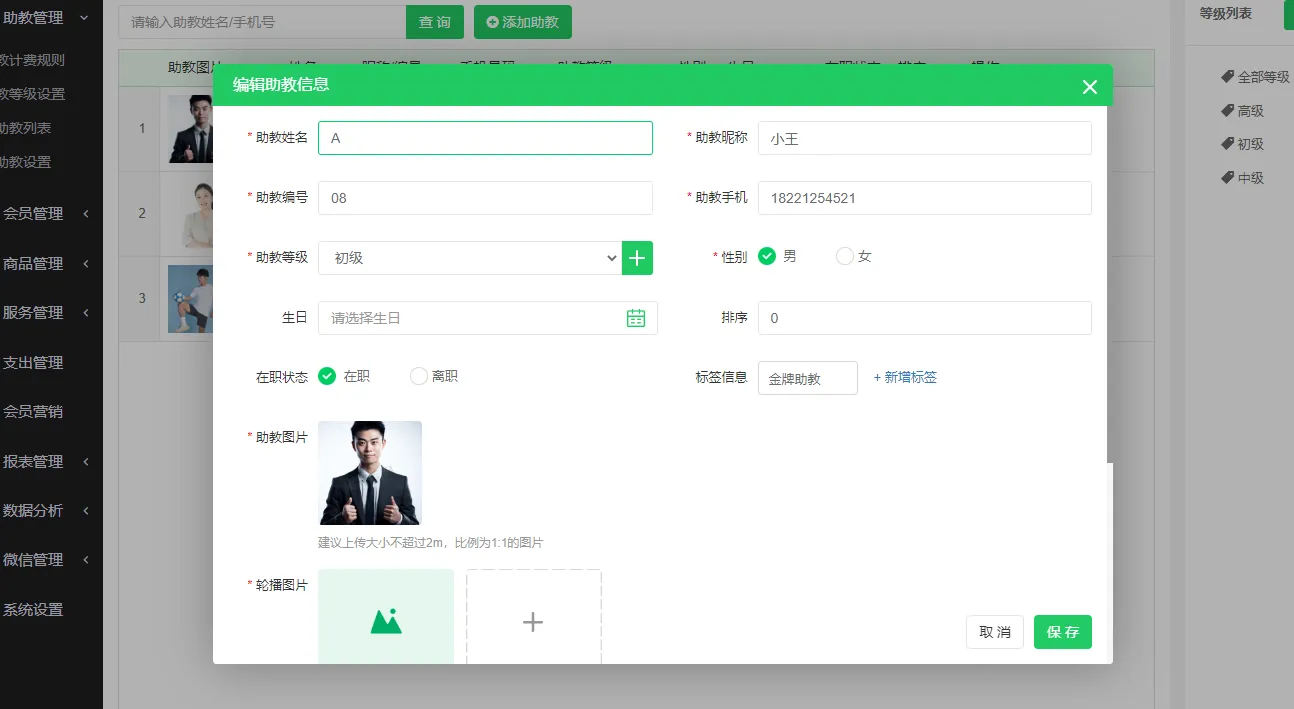Click the 保存 button

(1062, 632)
